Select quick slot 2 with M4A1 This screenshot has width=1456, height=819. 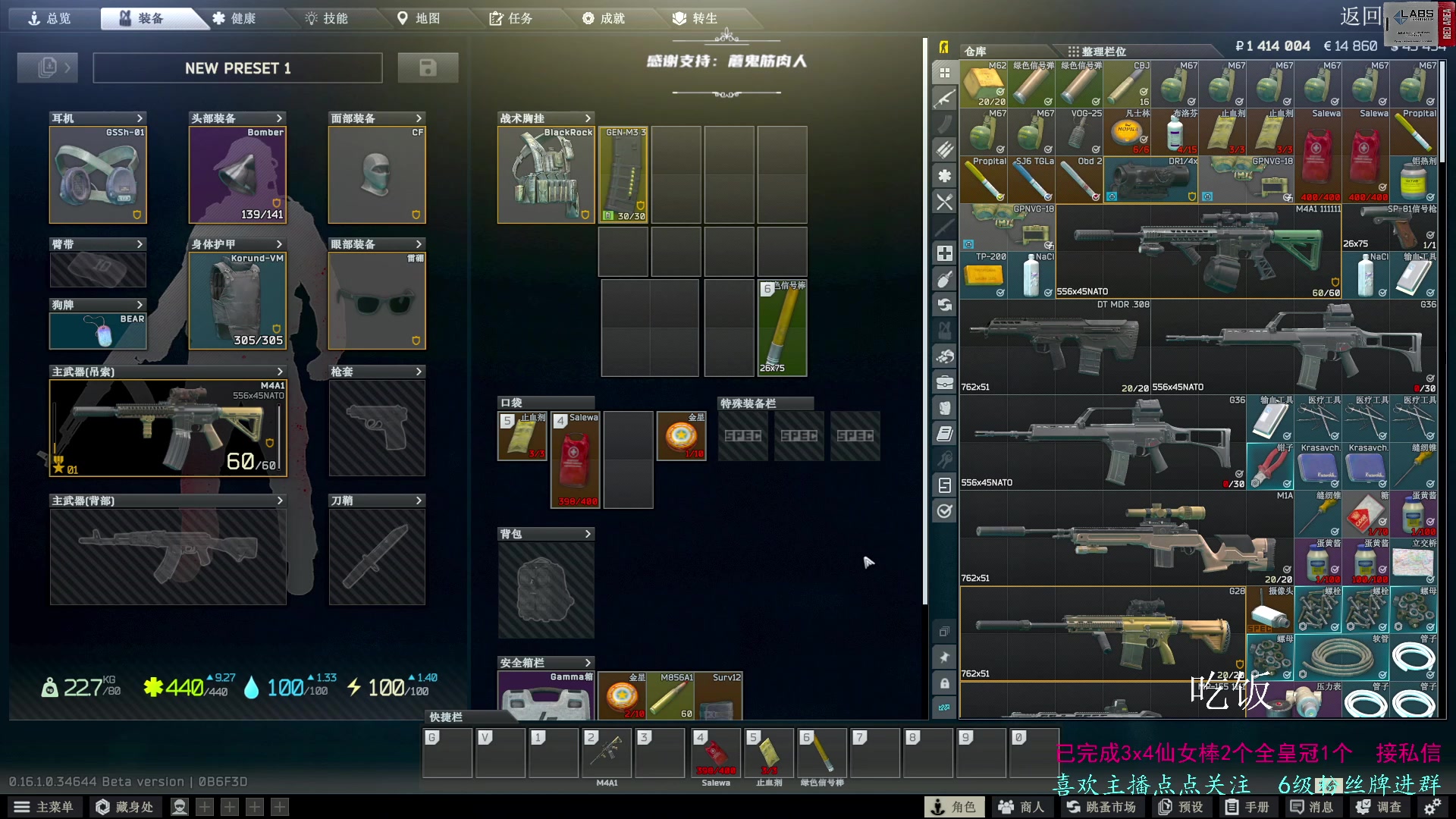(607, 753)
